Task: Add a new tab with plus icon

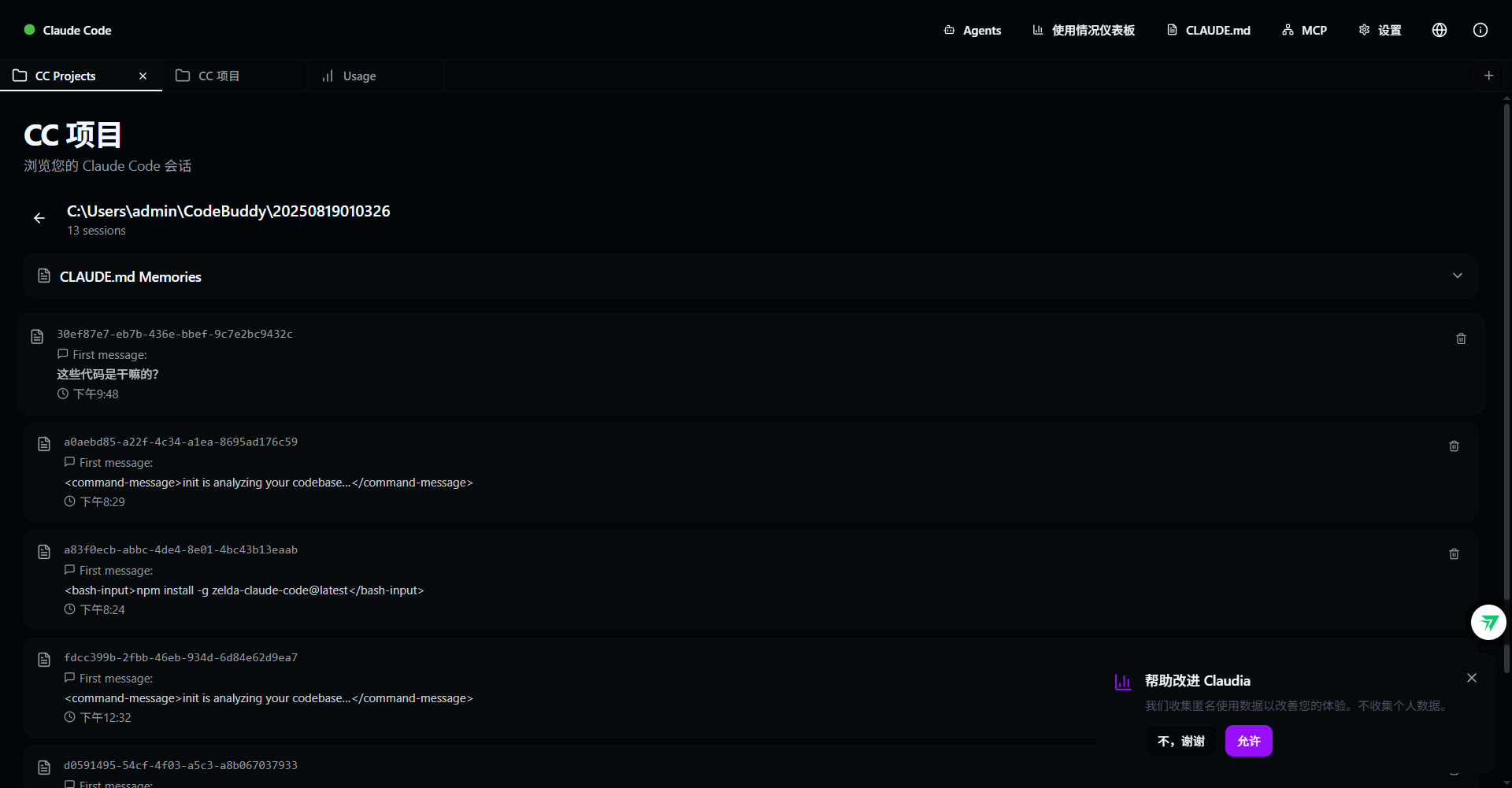Action: [x=1489, y=76]
